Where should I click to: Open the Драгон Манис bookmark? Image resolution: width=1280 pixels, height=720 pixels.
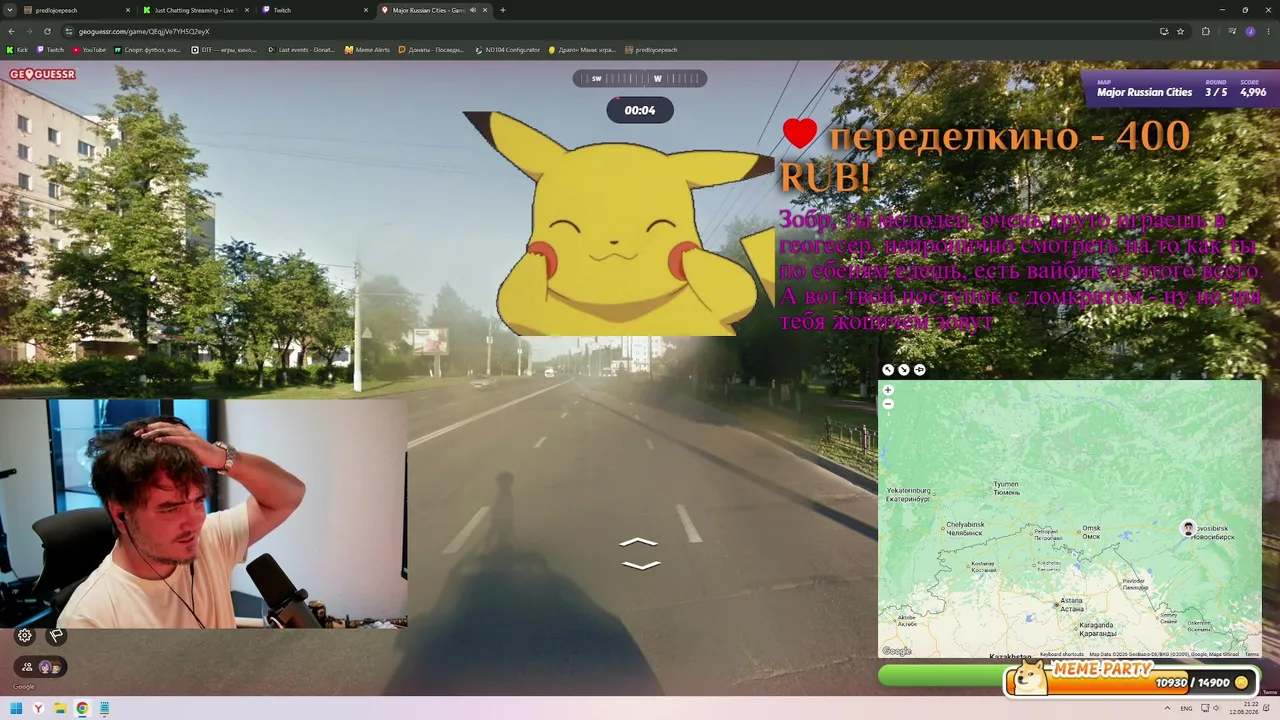click(x=582, y=50)
